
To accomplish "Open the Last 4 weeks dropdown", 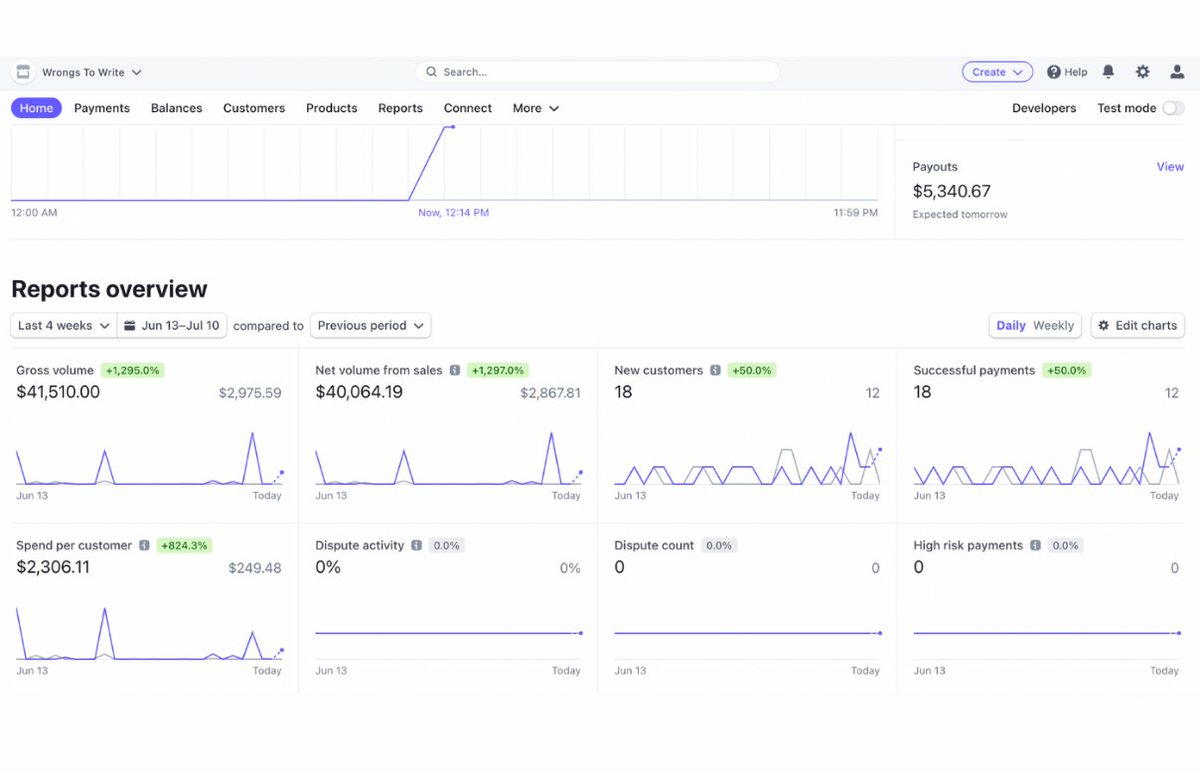I will tap(64, 325).
